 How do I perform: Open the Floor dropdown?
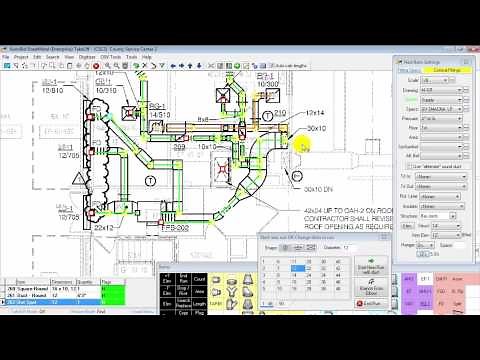click(x=441, y=128)
